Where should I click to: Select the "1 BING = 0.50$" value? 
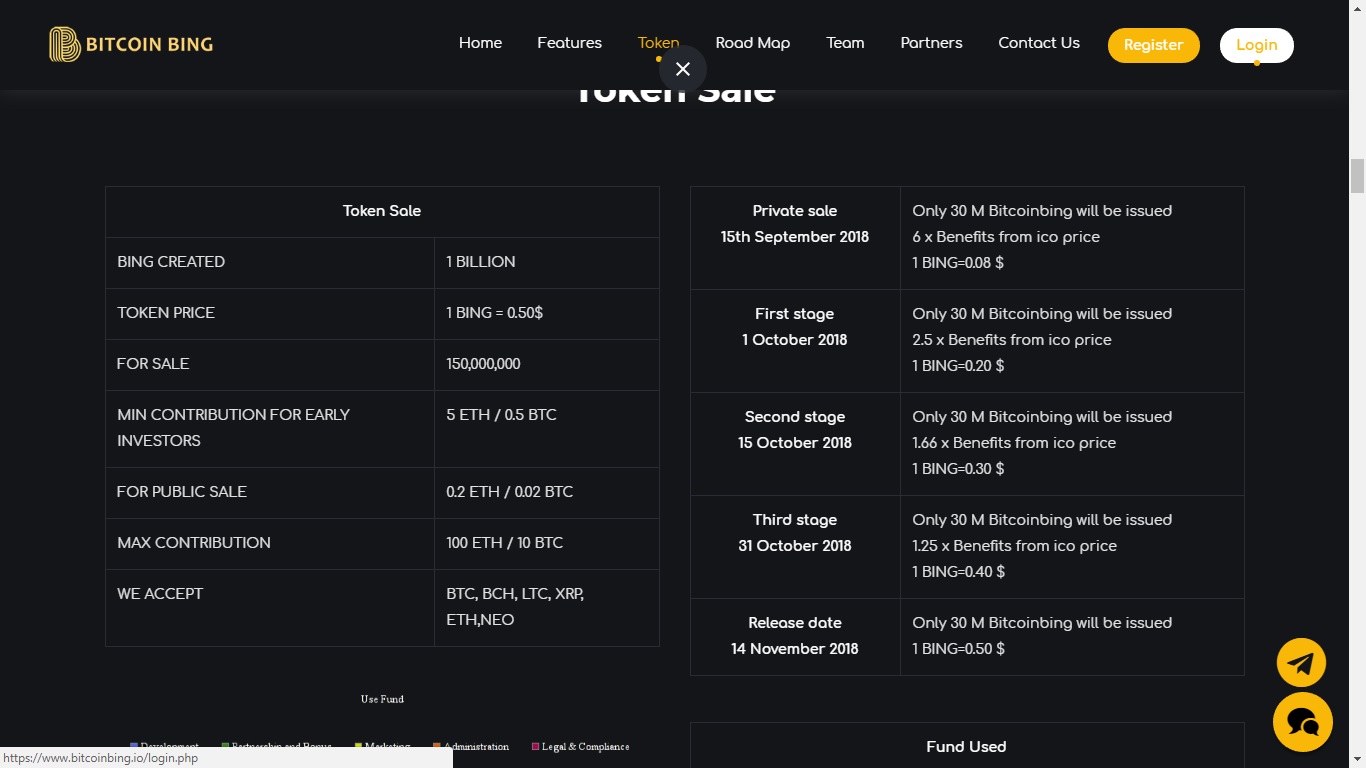click(494, 313)
